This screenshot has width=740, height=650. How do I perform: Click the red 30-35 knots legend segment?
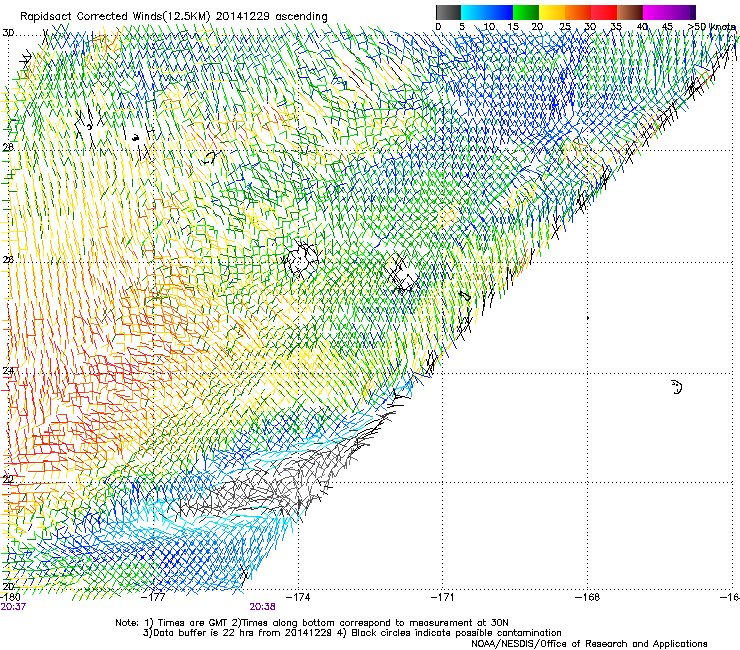click(604, 12)
